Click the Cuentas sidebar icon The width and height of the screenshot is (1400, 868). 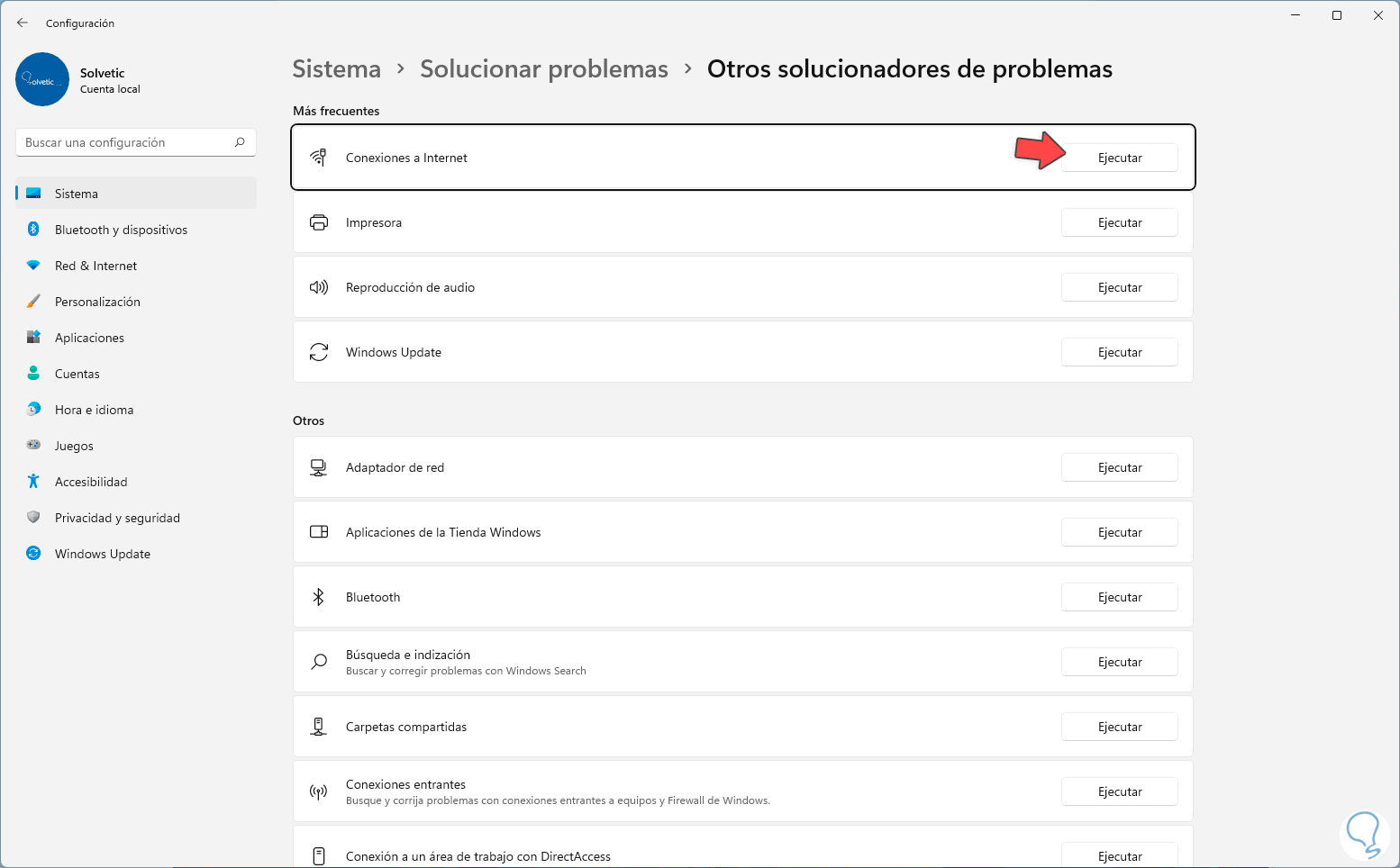tap(33, 374)
